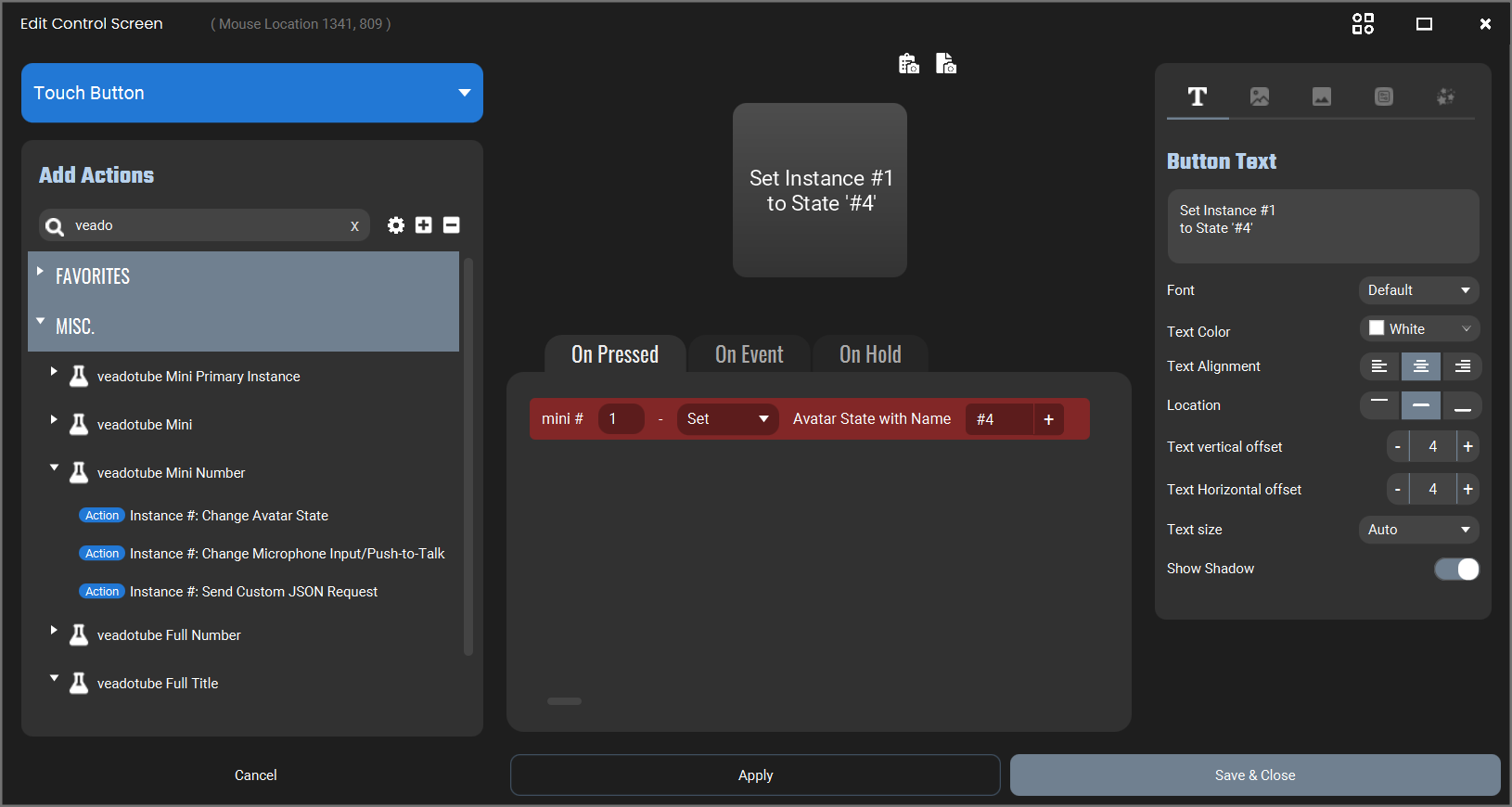Click the white text color swatch

1377,328
